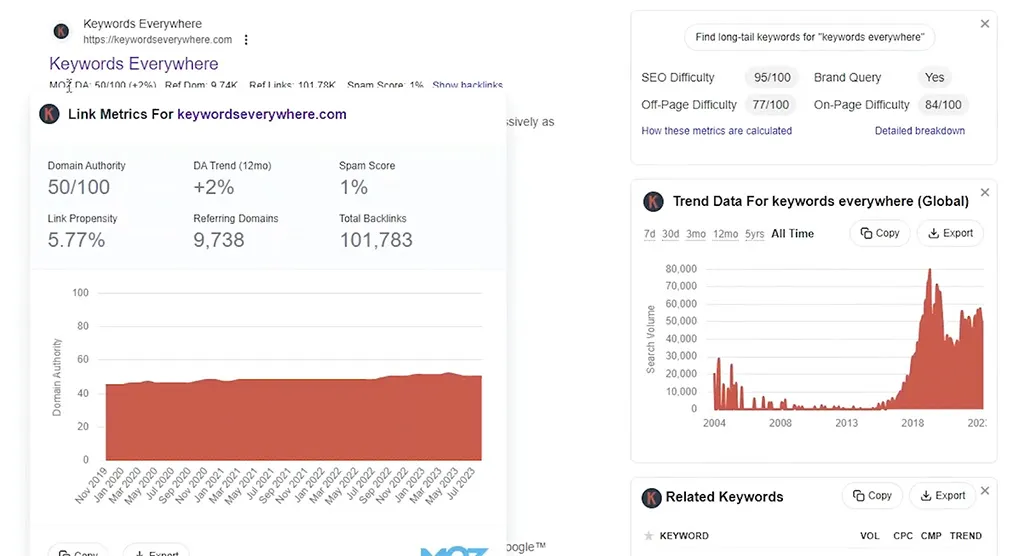1028x556 pixels.
Task: Open How these metrics are calculated link
Action: coord(717,131)
